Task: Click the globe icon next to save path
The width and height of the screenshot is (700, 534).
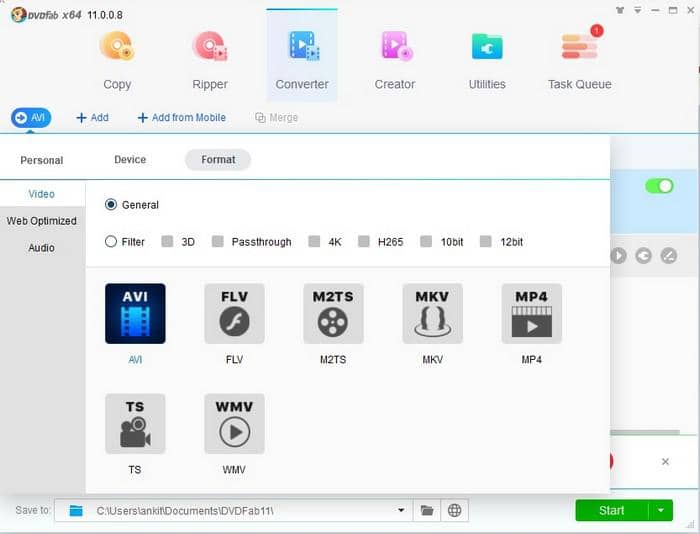Action: pyautogui.click(x=454, y=510)
